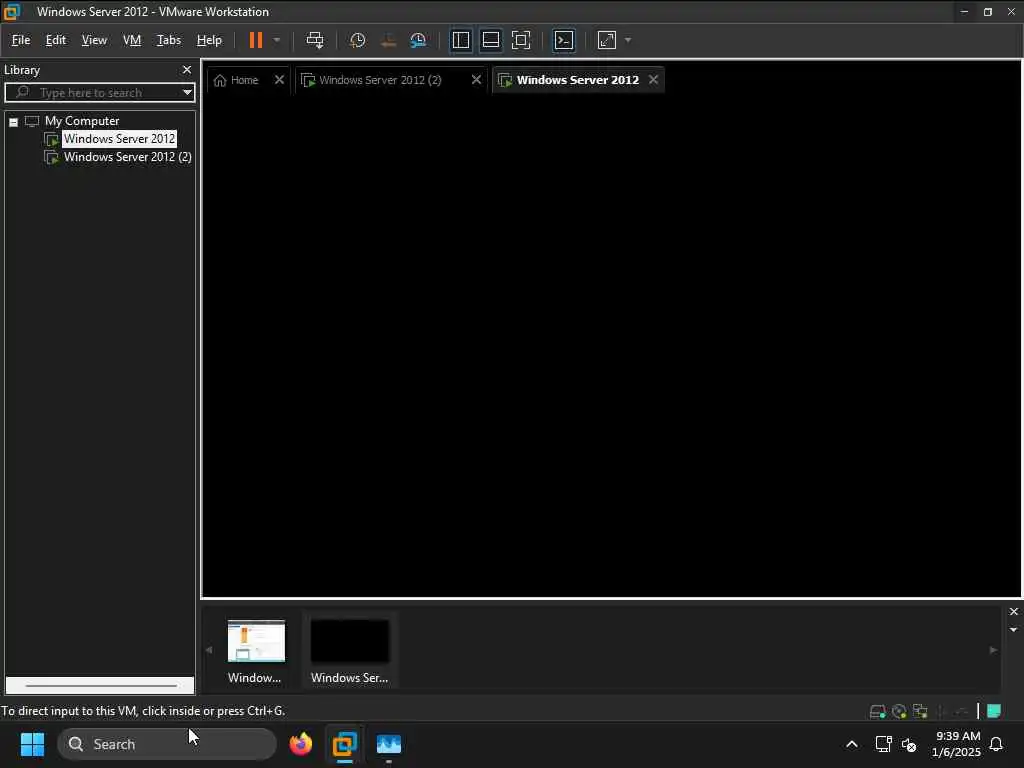Open the View menu
1024x768 pixels.
pos(94,40)
